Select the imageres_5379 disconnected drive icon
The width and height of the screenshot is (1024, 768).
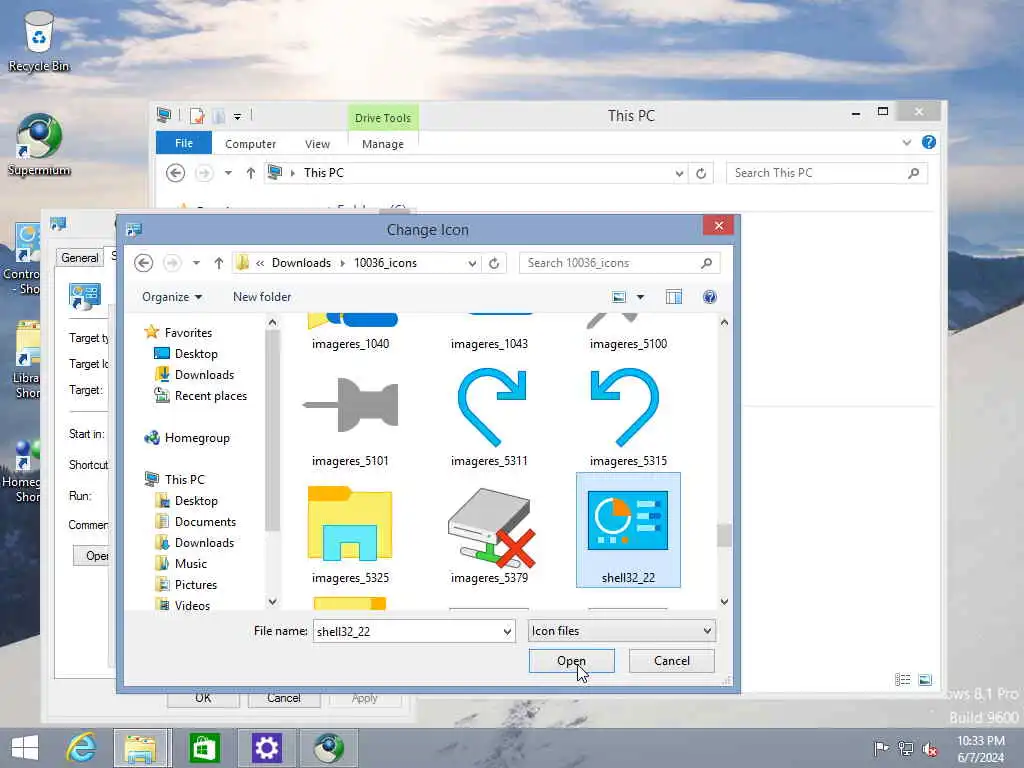[491, 528]
